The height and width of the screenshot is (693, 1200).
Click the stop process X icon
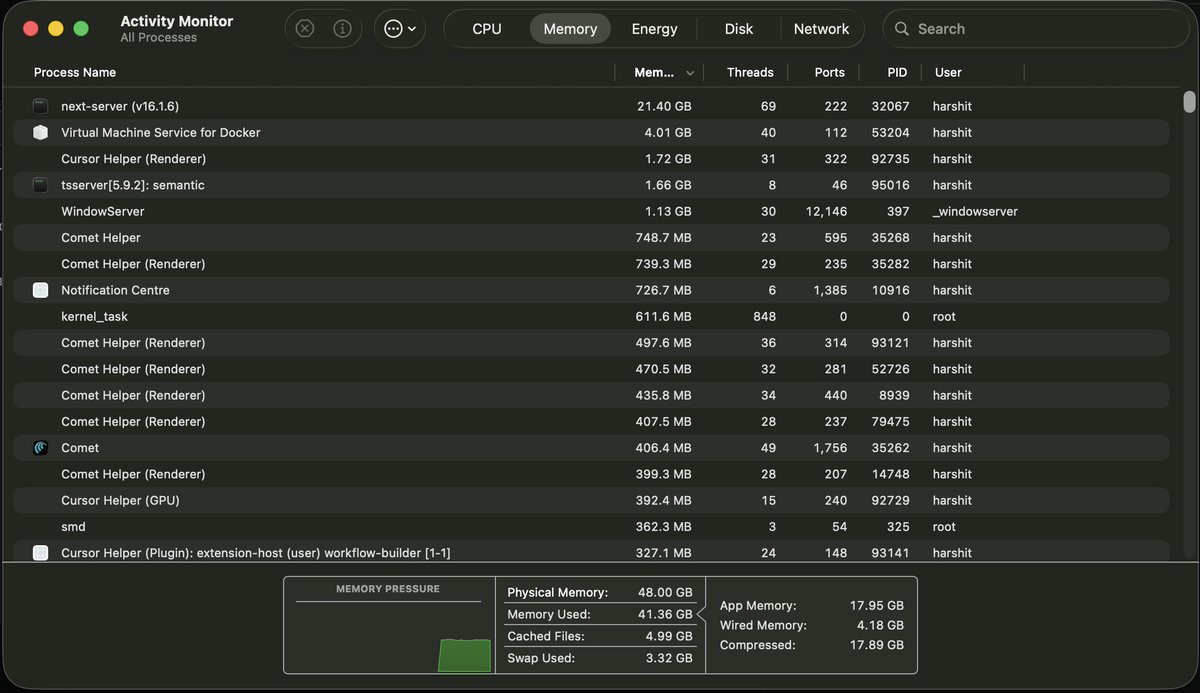305,29
